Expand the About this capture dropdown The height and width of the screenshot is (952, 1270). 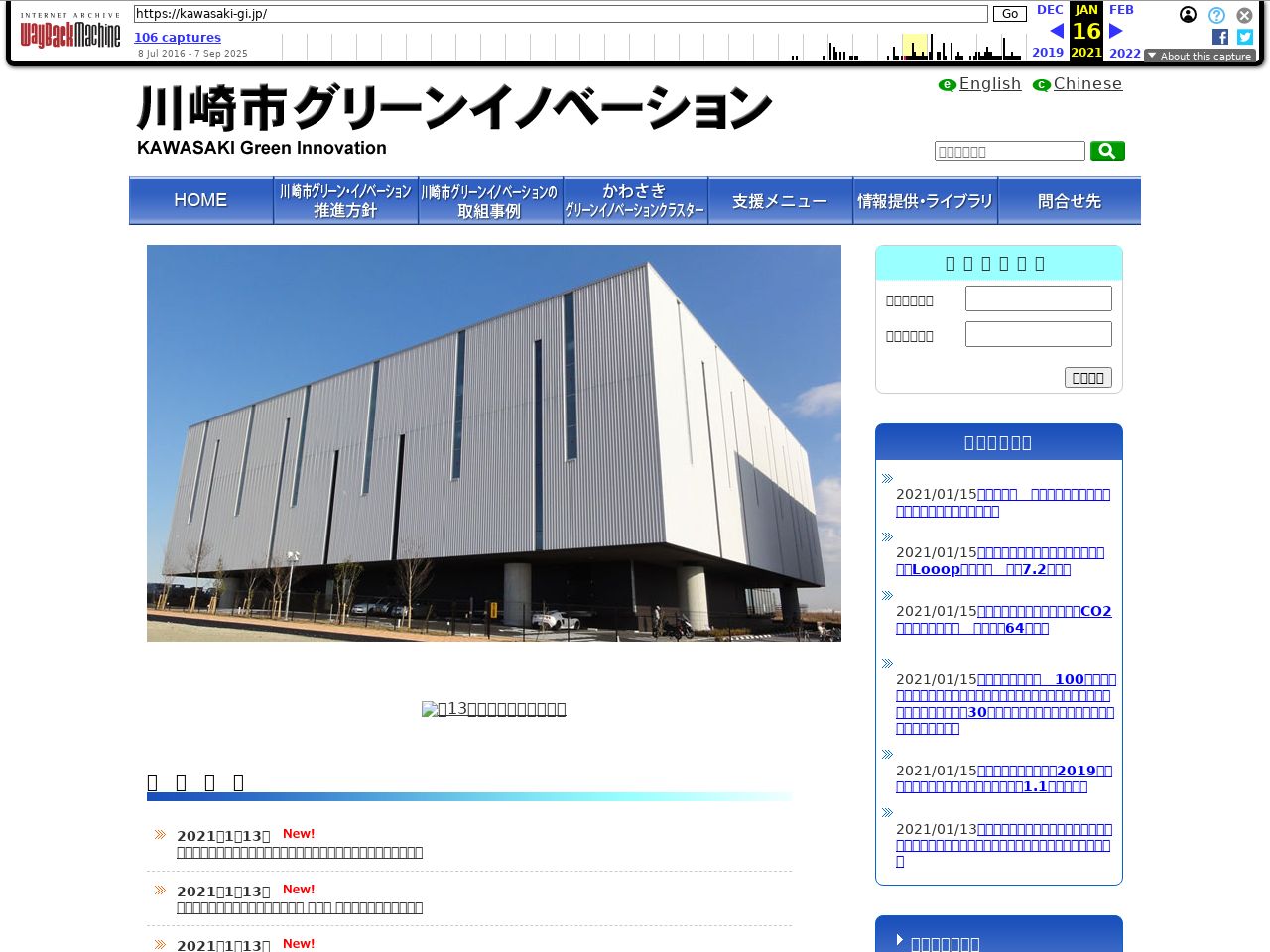tap(1200, 56)
